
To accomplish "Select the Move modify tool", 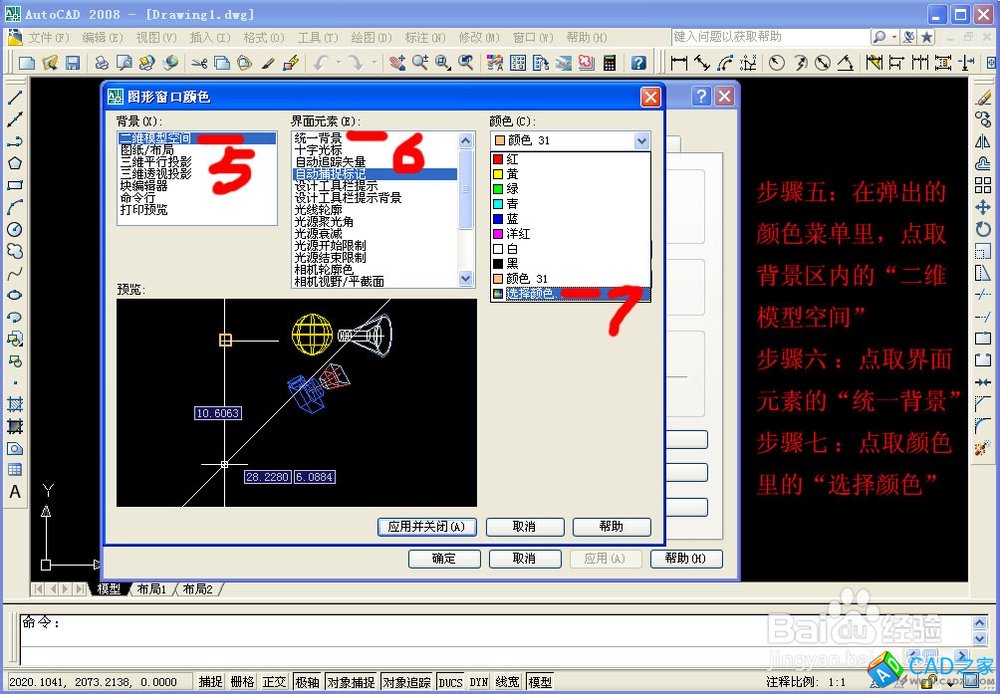I will pyautogui.click(x=983, y=207).
